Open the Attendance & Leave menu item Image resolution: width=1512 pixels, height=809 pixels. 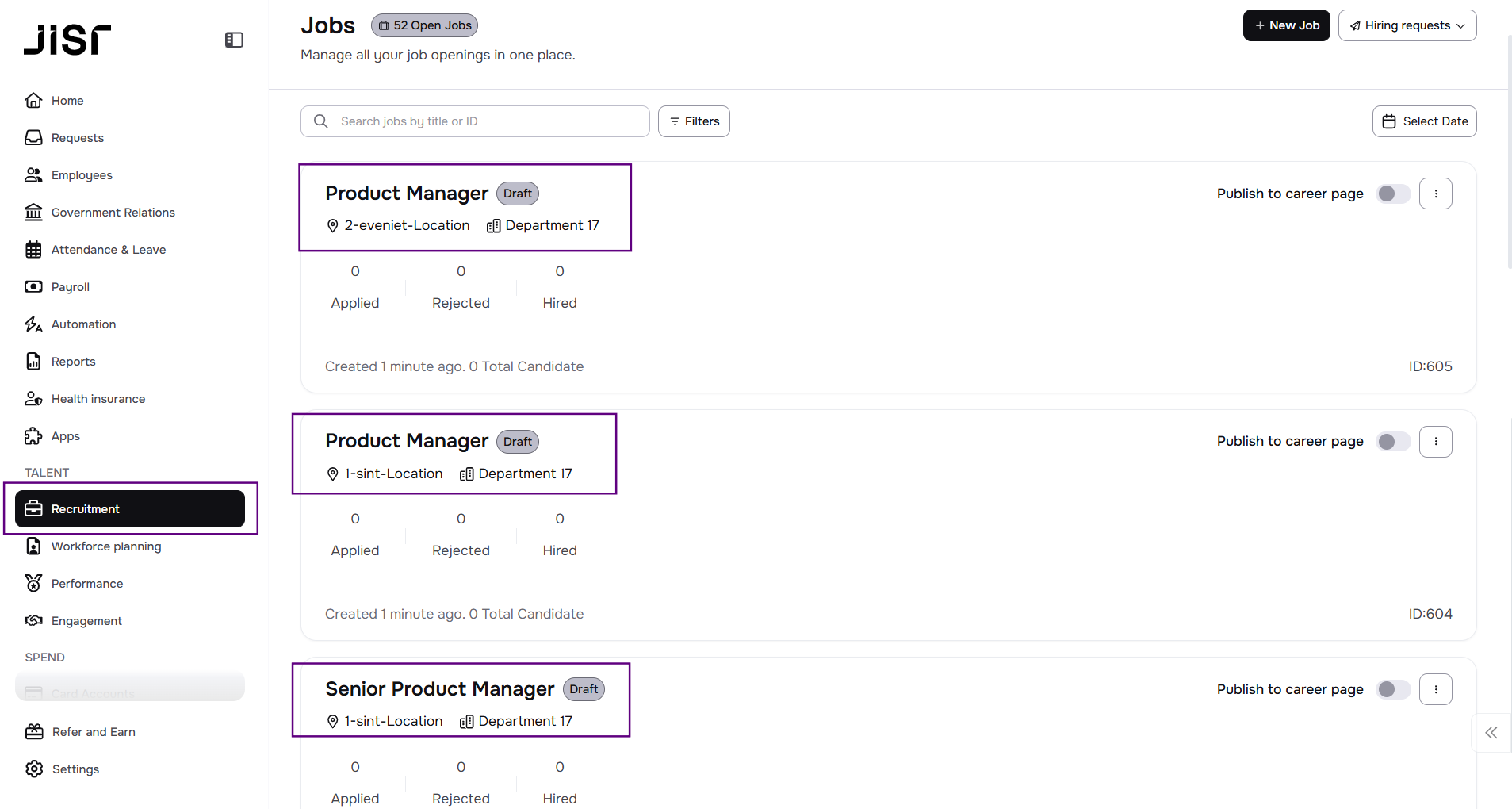coord(108,250)
